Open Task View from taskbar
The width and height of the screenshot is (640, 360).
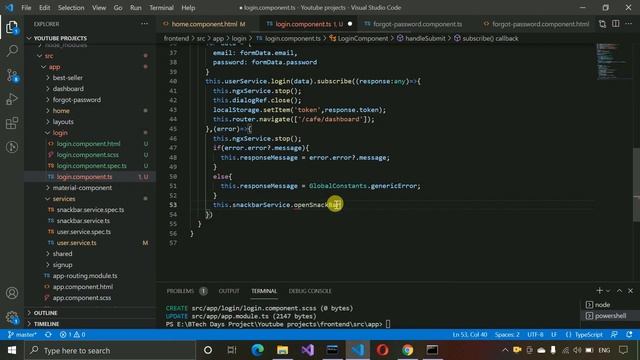[232, 350]
